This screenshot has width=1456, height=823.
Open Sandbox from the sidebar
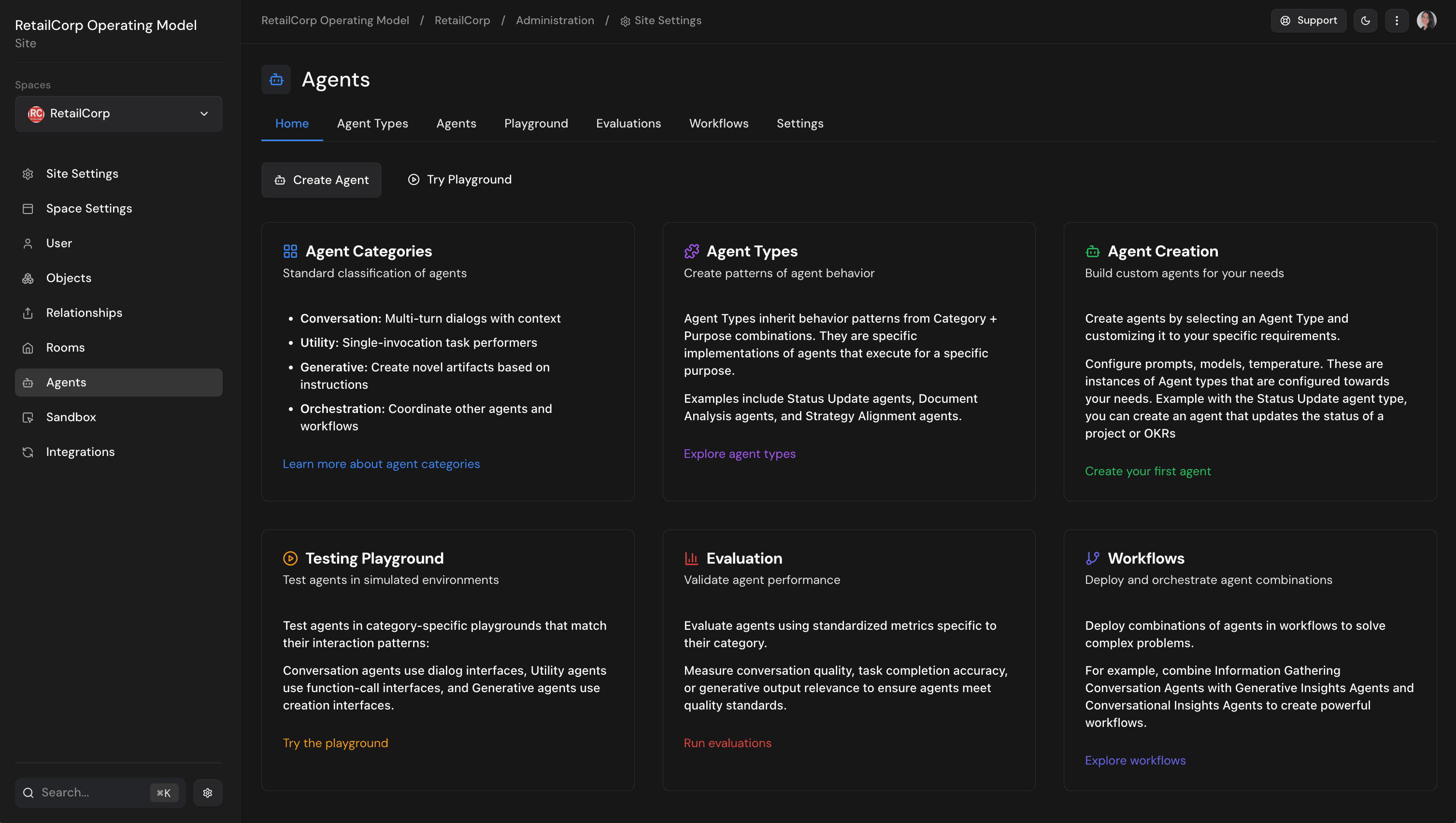click(71, 417)
